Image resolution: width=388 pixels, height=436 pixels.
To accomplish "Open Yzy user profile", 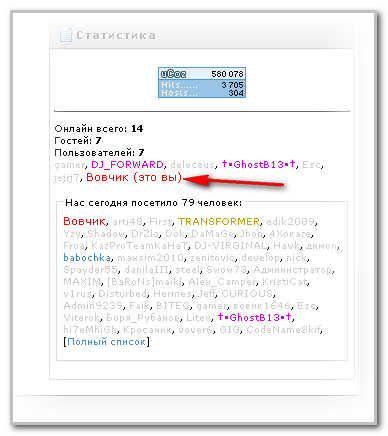I will click(72, 234).
